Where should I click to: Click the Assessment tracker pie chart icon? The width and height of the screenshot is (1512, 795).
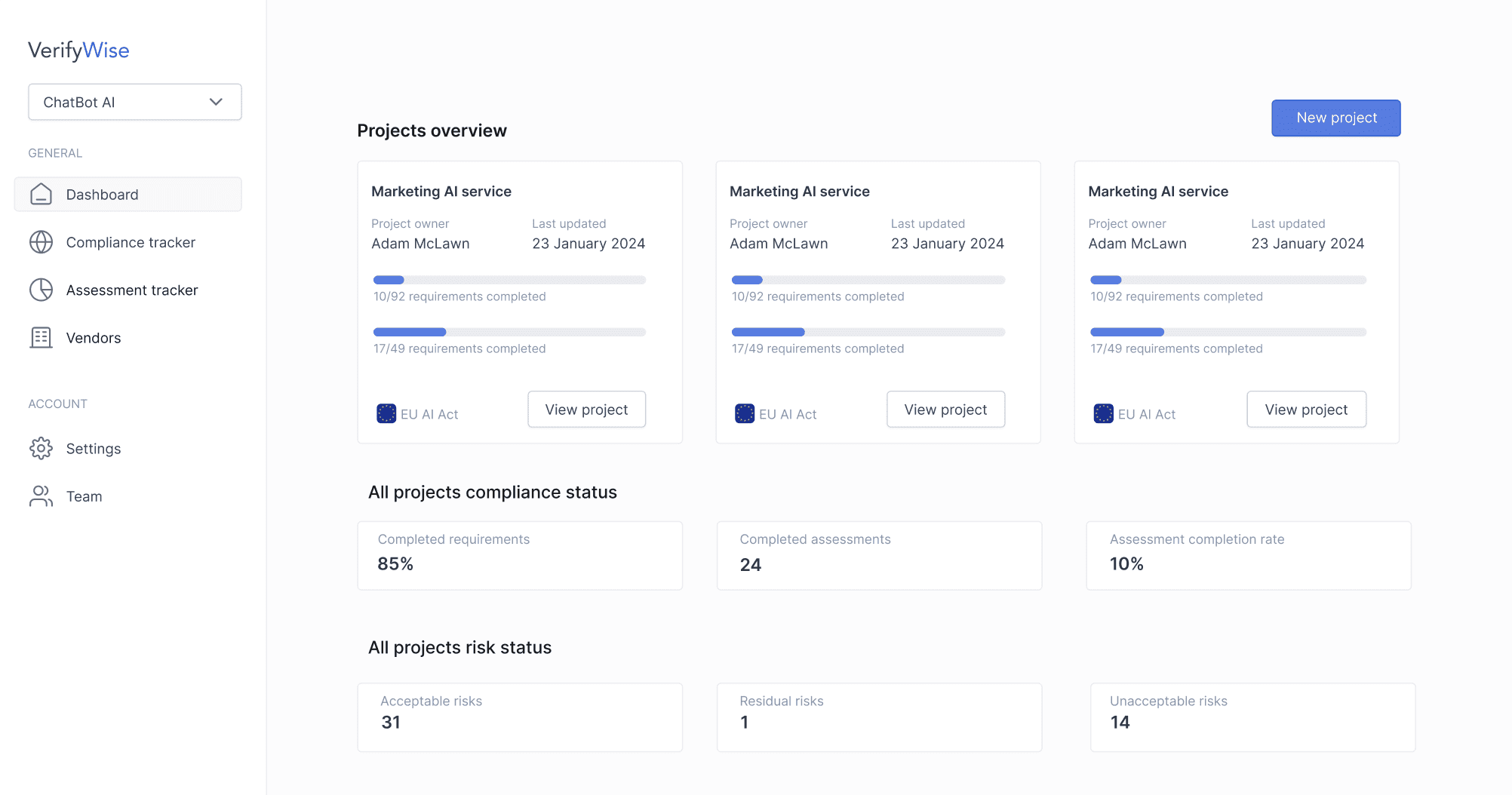coord(41,290)
